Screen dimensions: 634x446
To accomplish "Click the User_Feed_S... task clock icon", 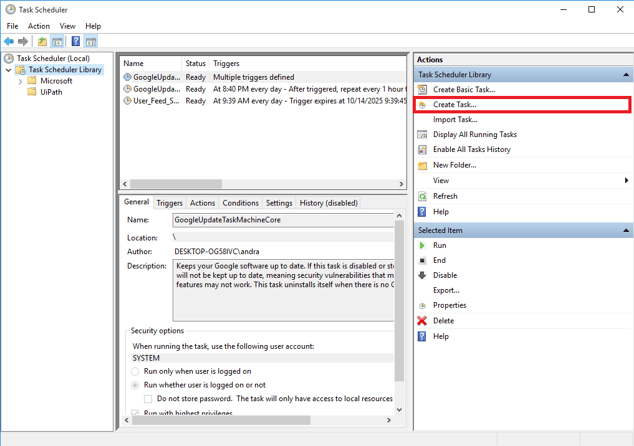I will pyautogui.click(x=127, y=101).
